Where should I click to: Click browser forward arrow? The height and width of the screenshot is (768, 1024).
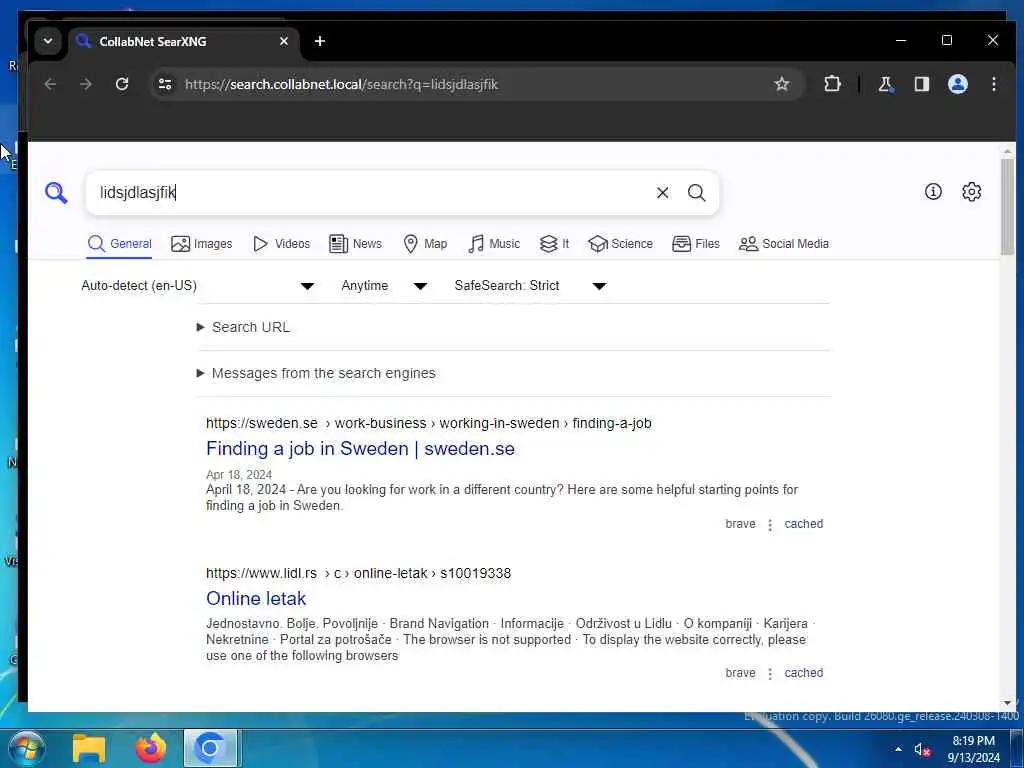[86, 84]
